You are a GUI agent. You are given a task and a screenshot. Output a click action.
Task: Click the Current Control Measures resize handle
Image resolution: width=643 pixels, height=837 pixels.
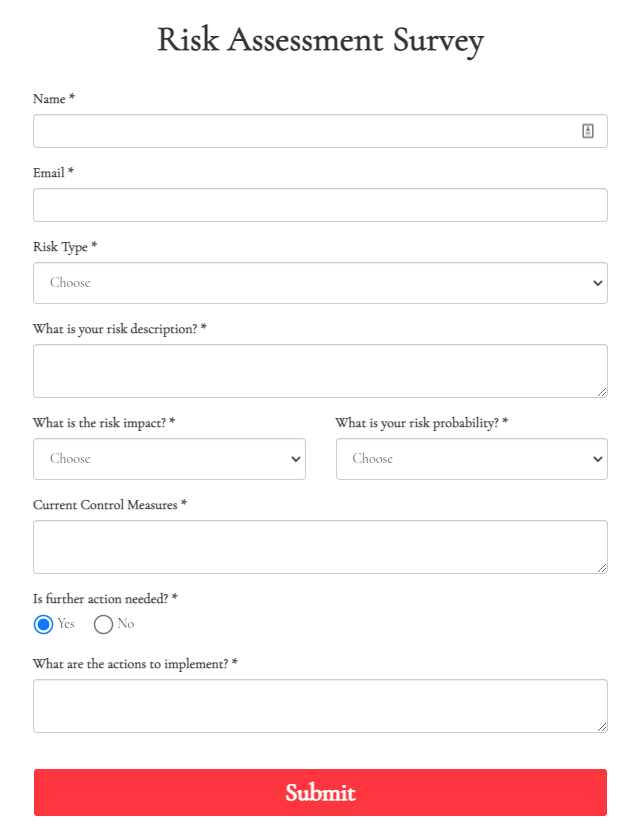click(x=602, y=568)
